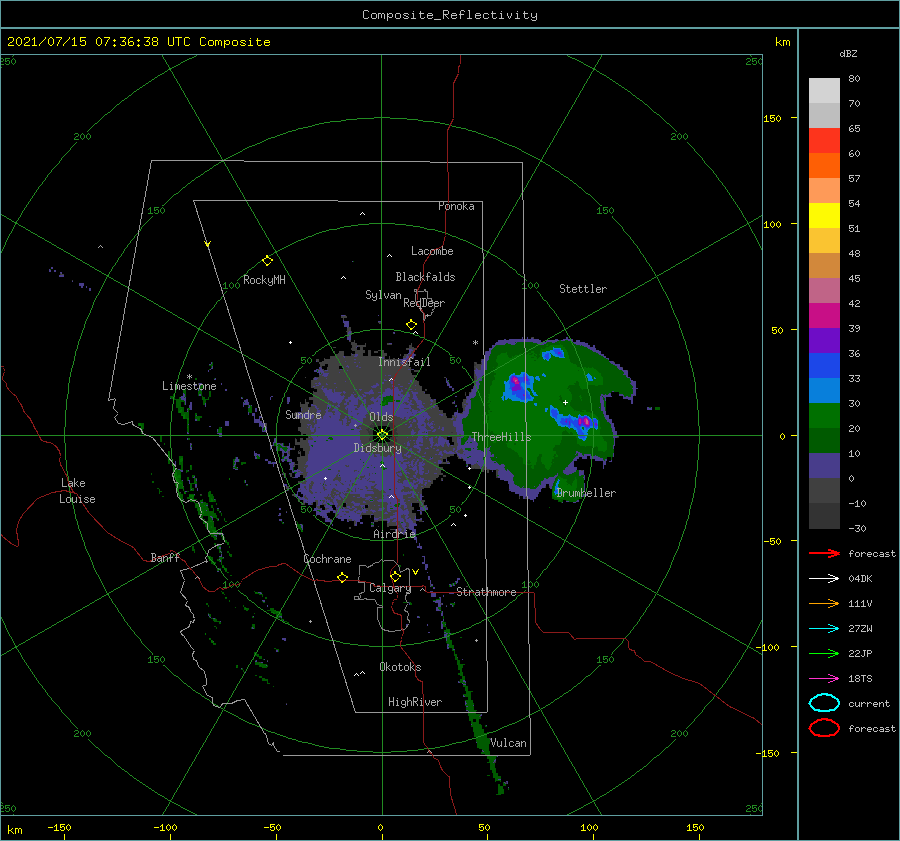This screenshot has width=900, height=841.
Task: Click the Composite_Reflectivity title text
Action: (x=450, y=15)
